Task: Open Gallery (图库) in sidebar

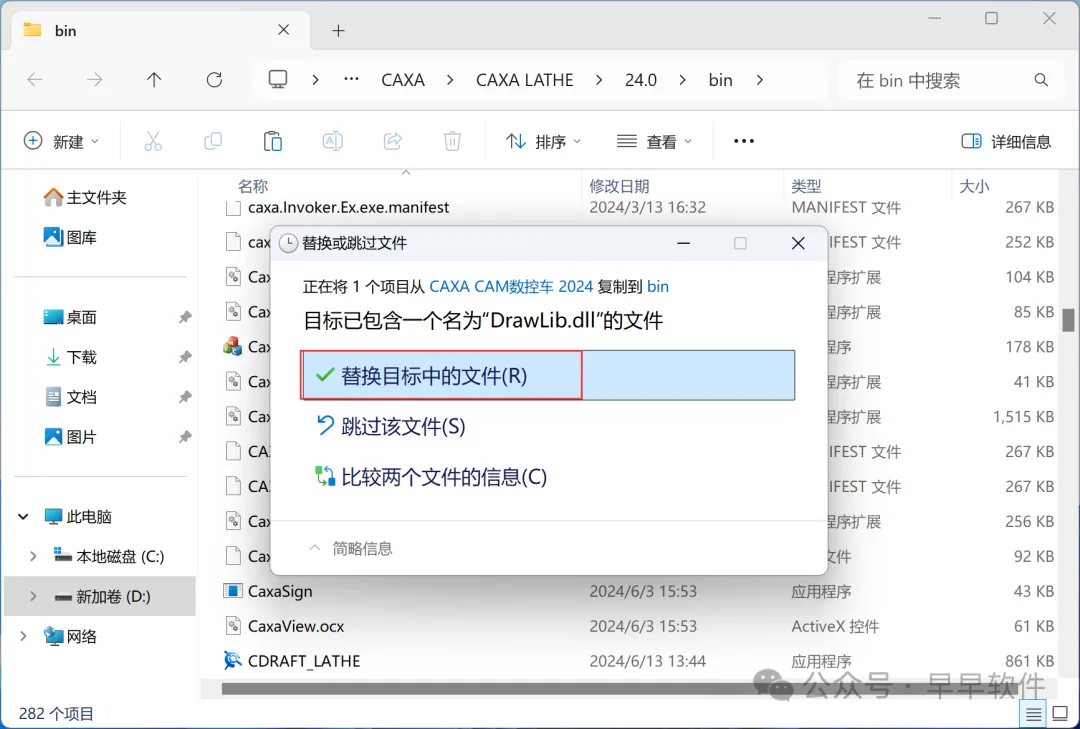Action: tap(70, 238)
